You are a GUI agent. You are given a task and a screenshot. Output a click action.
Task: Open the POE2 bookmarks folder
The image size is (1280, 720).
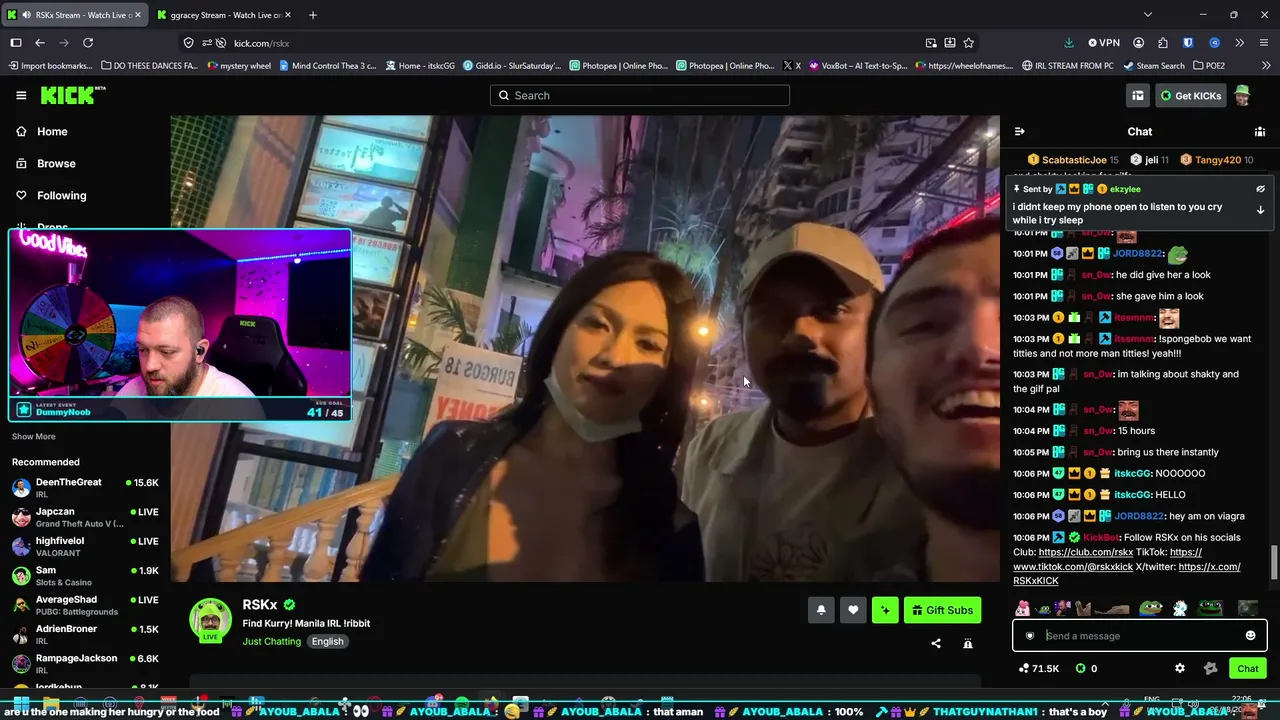point(1207,66)
